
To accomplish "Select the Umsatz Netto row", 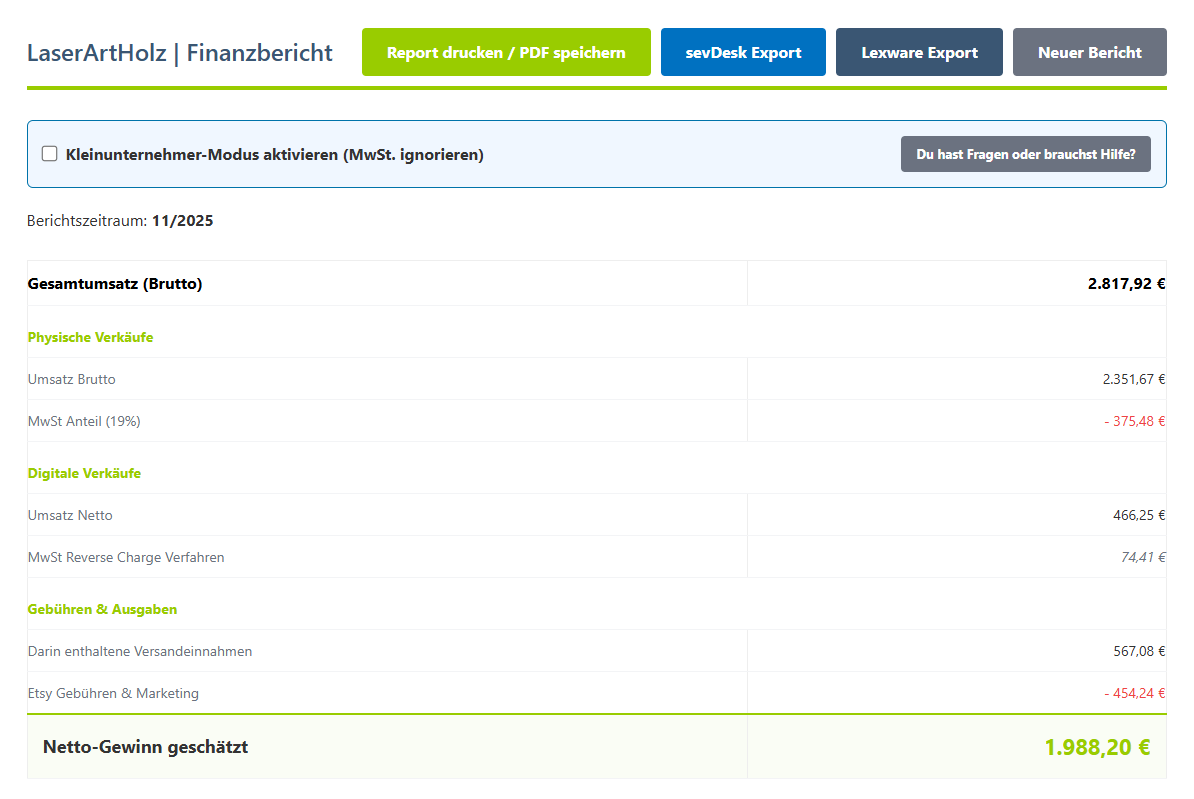I will pos(70,515).
